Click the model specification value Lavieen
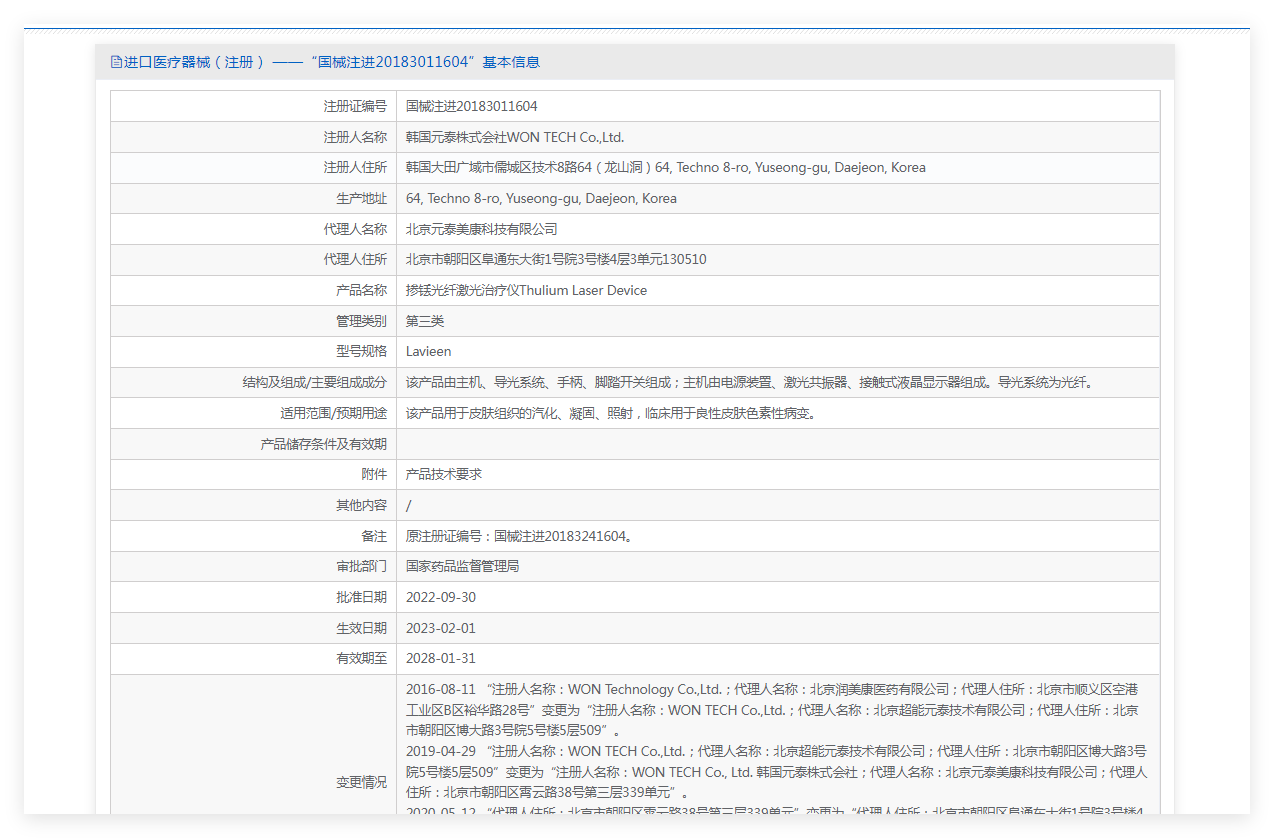 [428, 352]
